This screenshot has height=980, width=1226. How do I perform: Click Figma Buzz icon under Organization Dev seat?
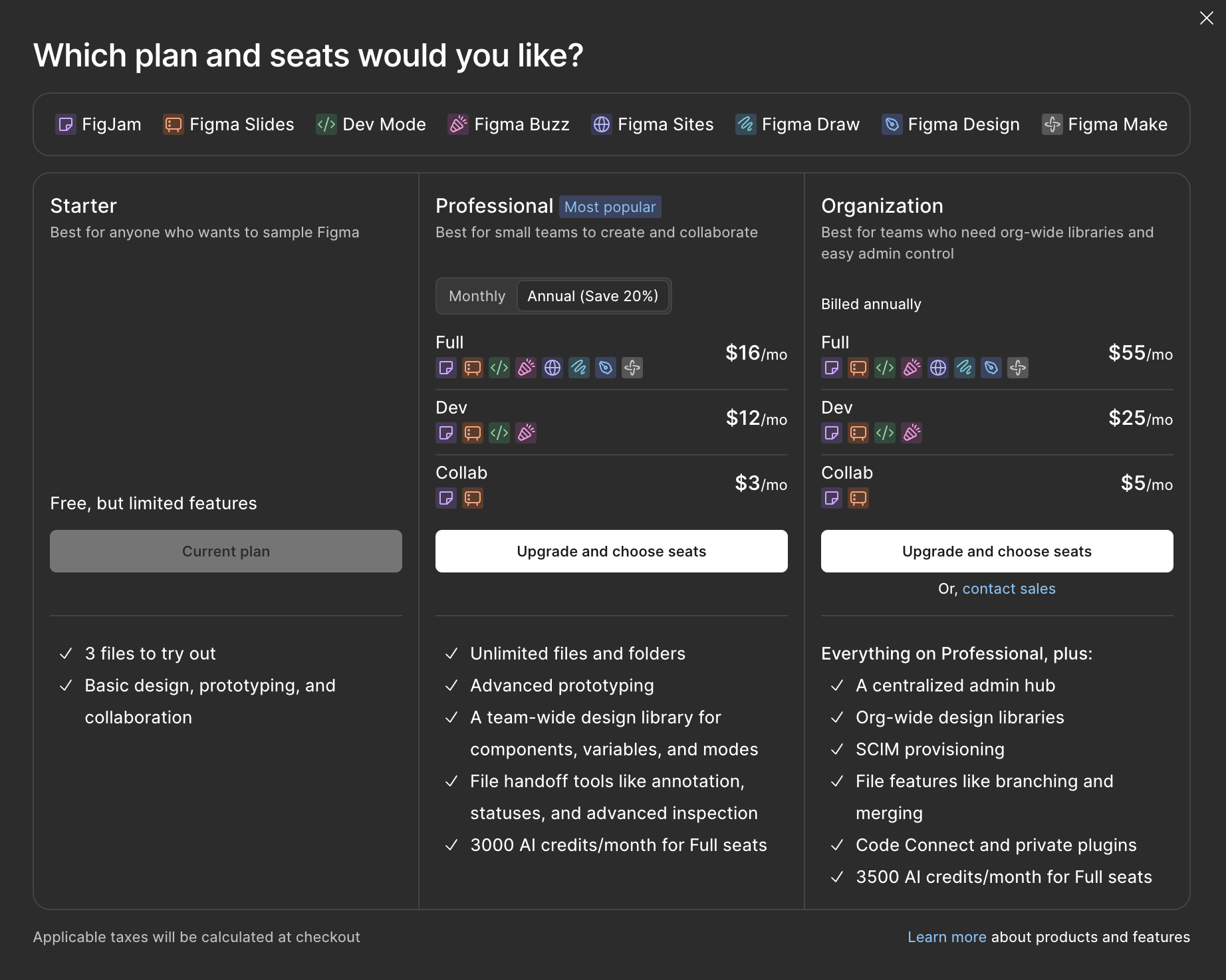click(x=912, y=433)
